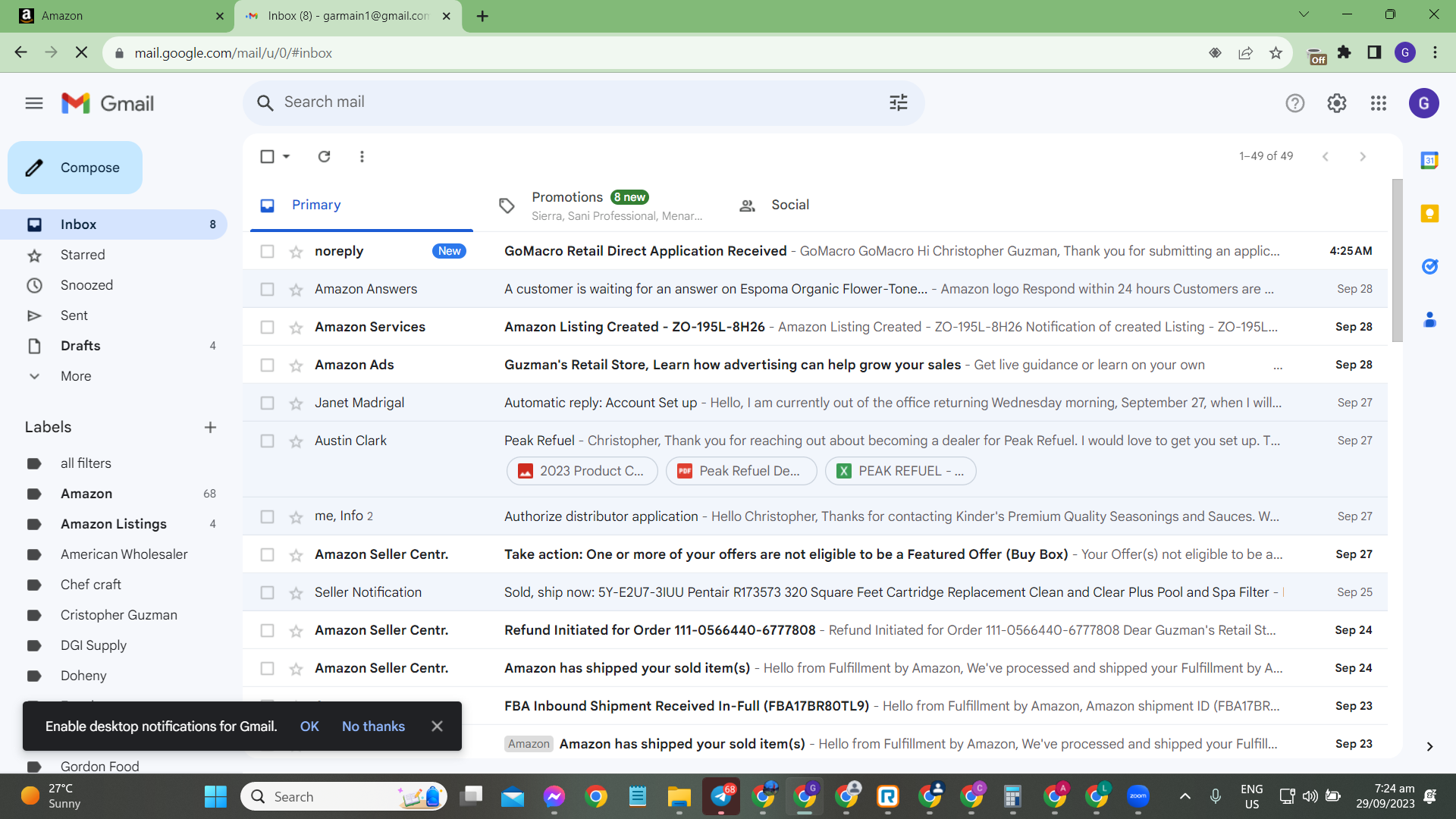Refresh the inbox
The image size is (1456, 819).
324,156
